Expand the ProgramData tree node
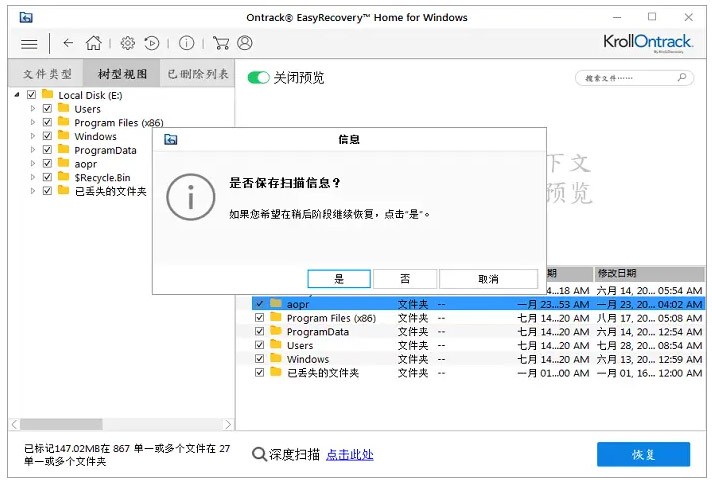The image size is (712, 480). point(33,149)
